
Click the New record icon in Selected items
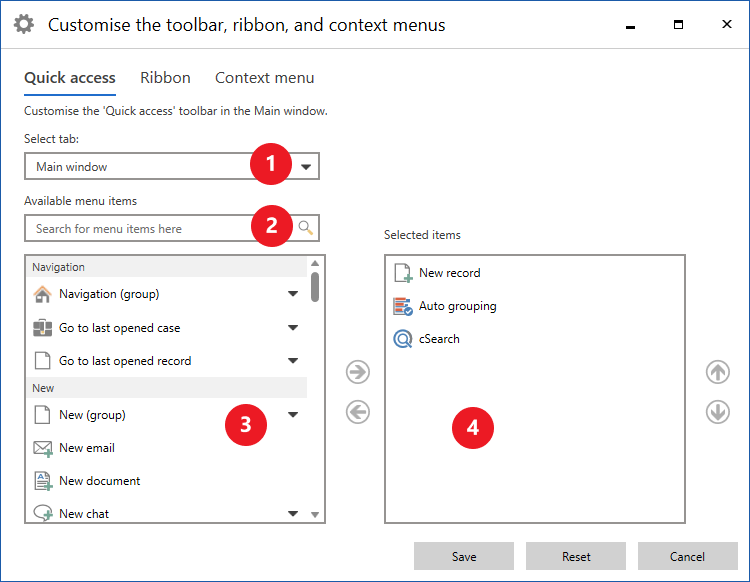[x=403, y=273]
